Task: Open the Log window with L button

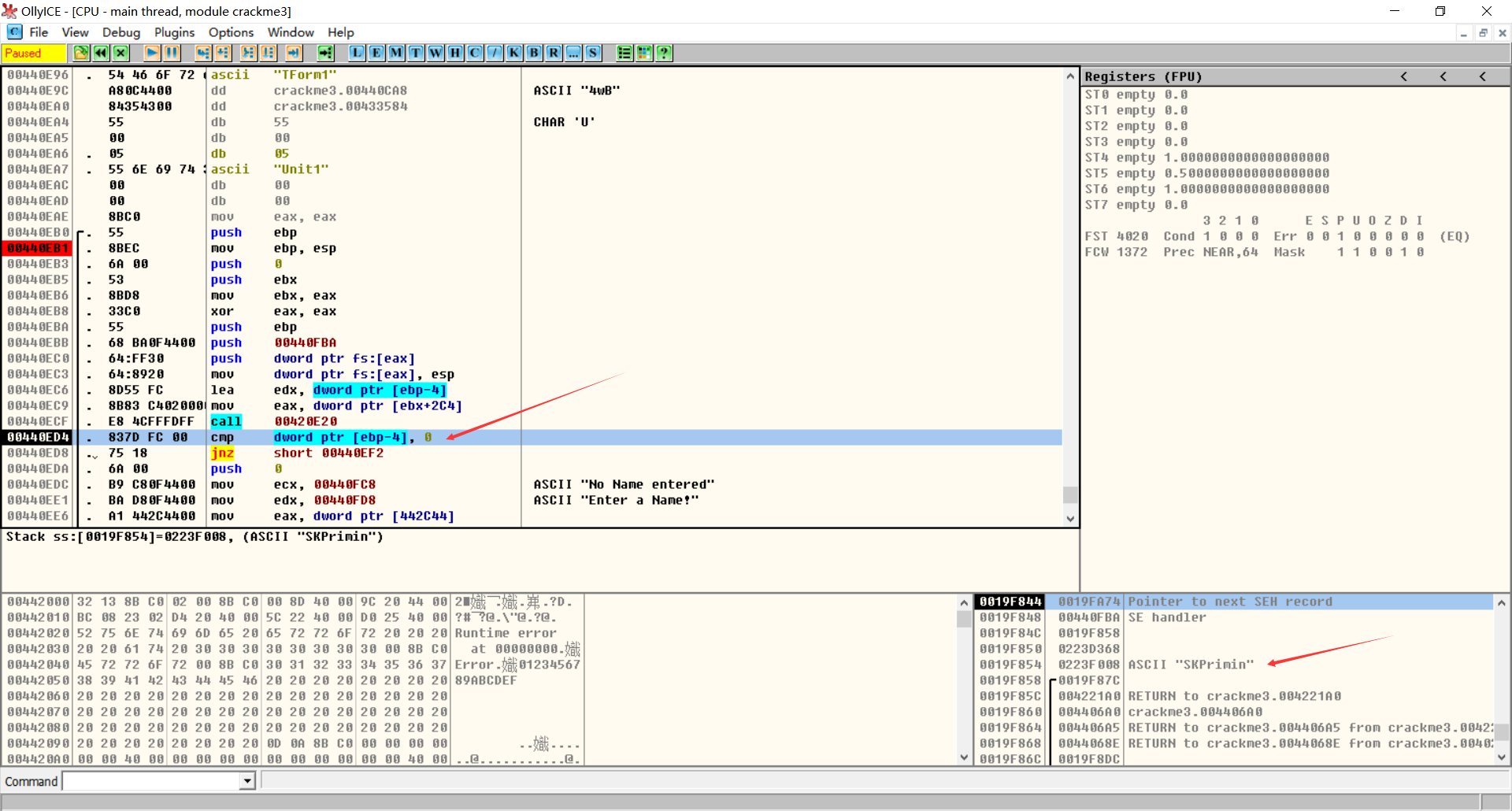Action: 357,53
